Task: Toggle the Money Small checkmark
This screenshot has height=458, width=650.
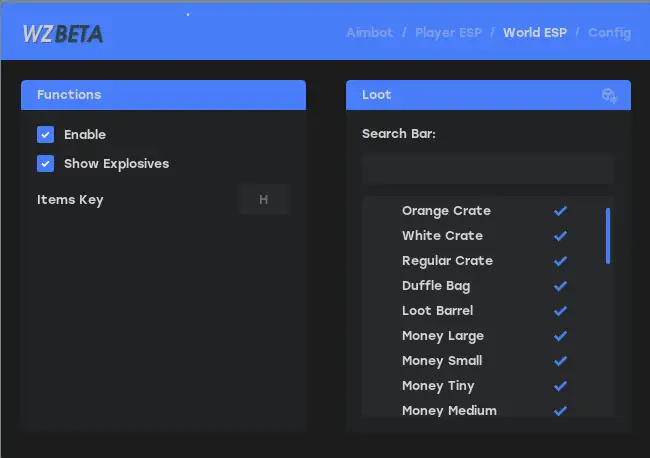Action: (x=560, y=361)
